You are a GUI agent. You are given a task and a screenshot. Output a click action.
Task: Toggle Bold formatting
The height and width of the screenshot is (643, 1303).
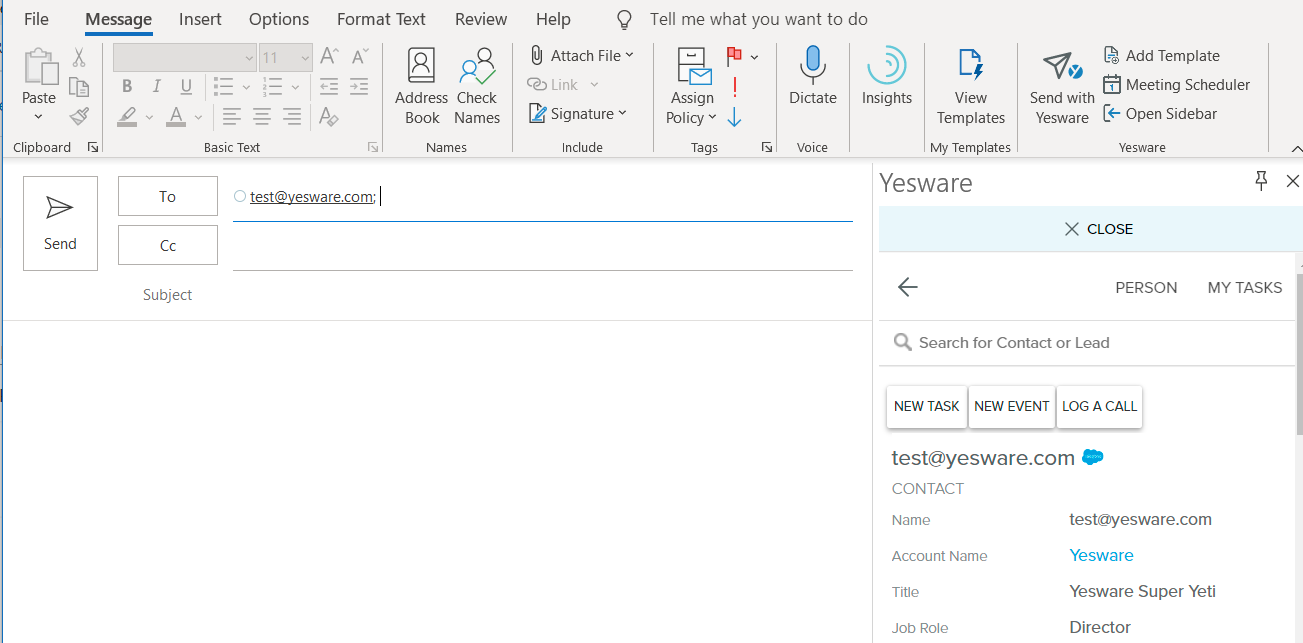pos(127,87)
